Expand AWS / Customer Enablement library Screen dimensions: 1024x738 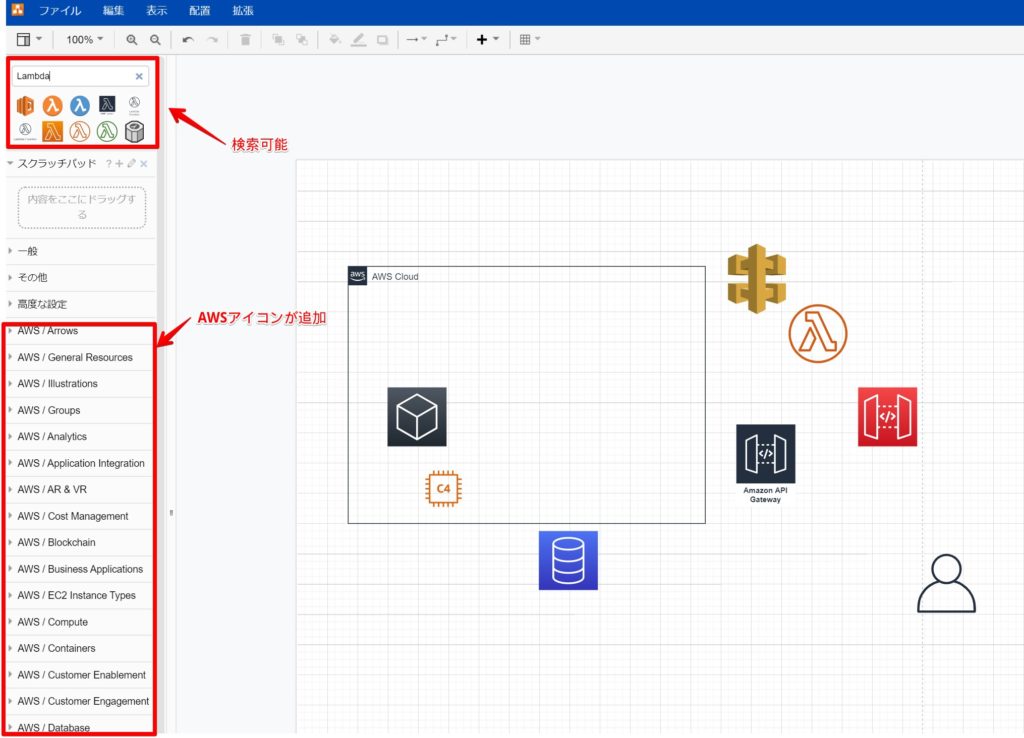79,675
